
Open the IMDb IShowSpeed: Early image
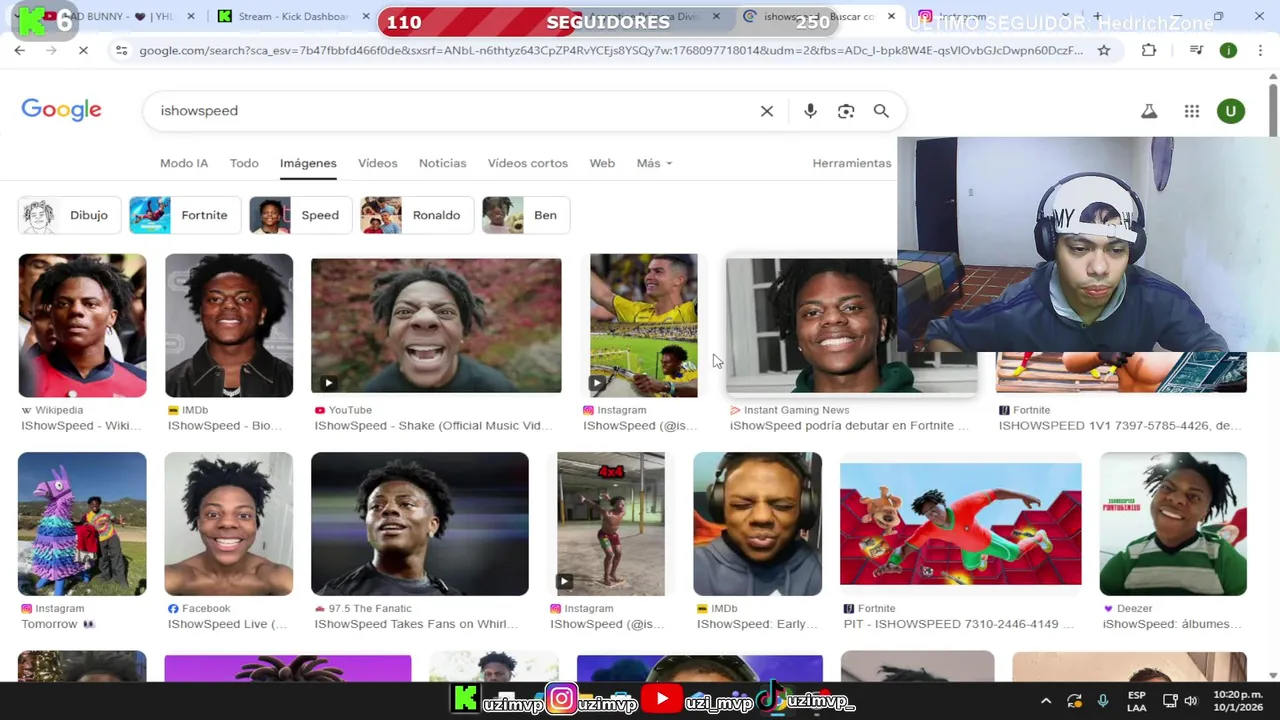click(758, 524)
